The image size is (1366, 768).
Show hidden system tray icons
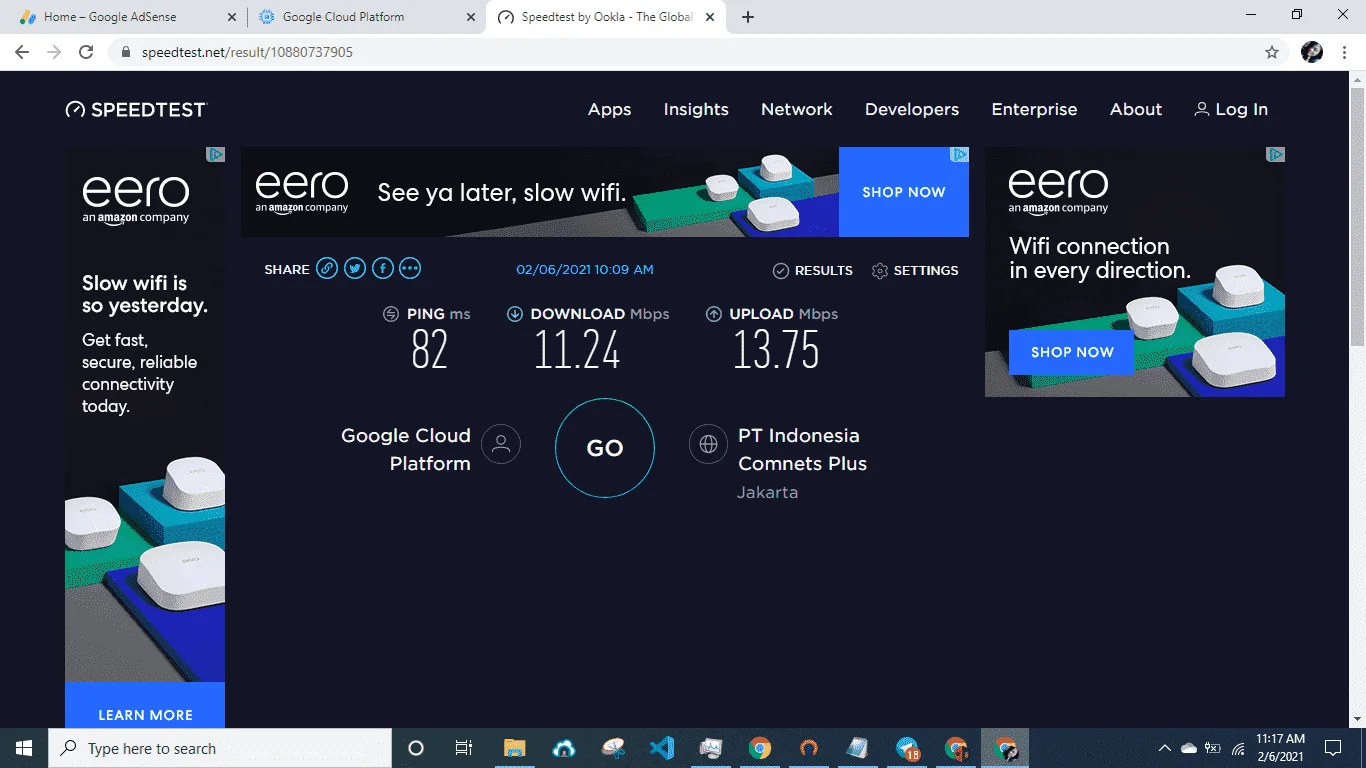coord(1164,748)
